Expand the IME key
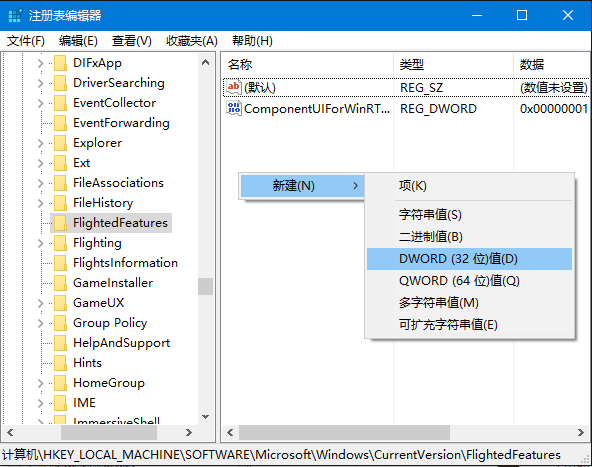This screenshot has width=592, height=467. click(x=41, y=404)
